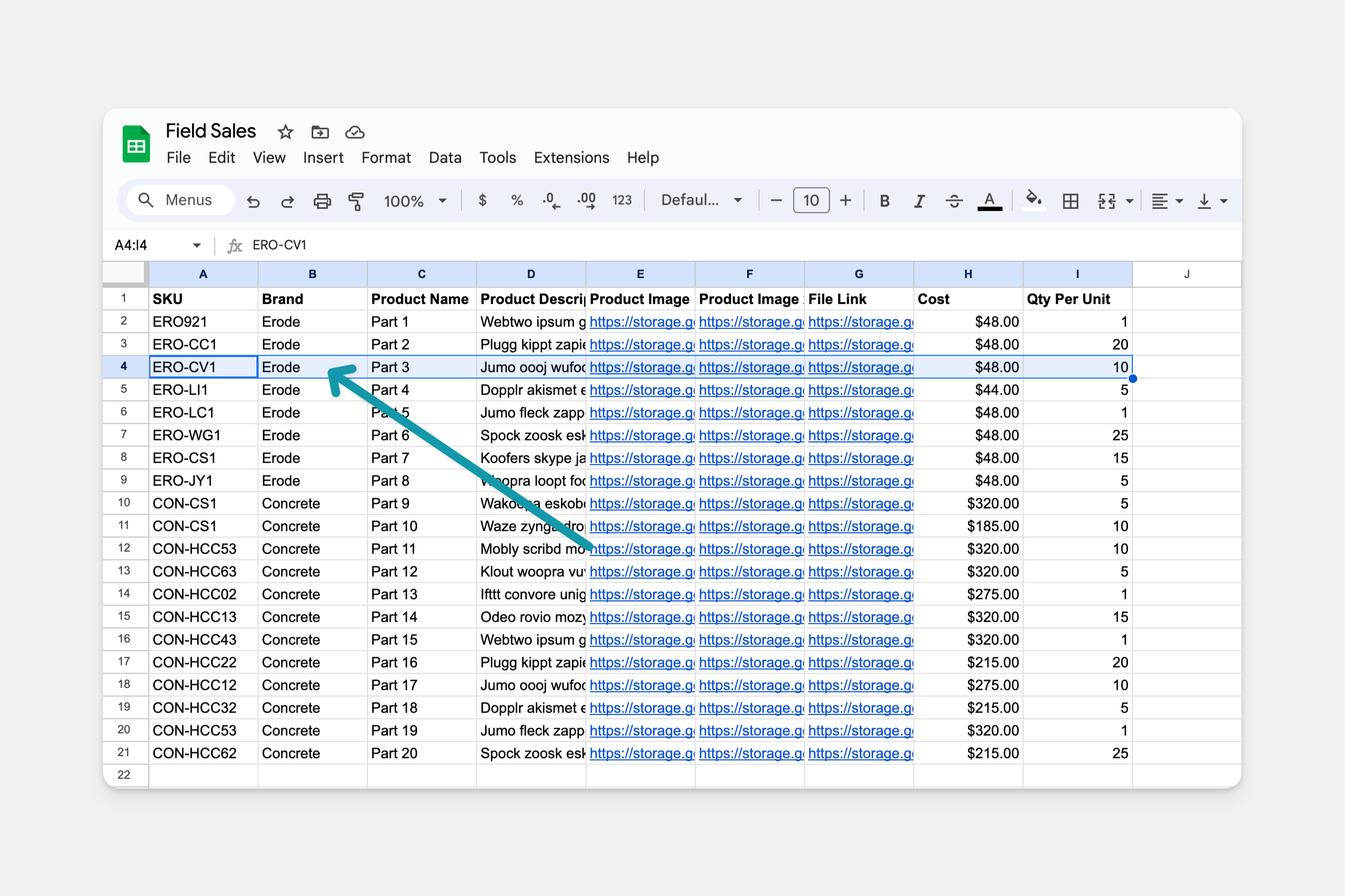Open the zoom 100% dropdown
1345x896 pixels.
415,201
